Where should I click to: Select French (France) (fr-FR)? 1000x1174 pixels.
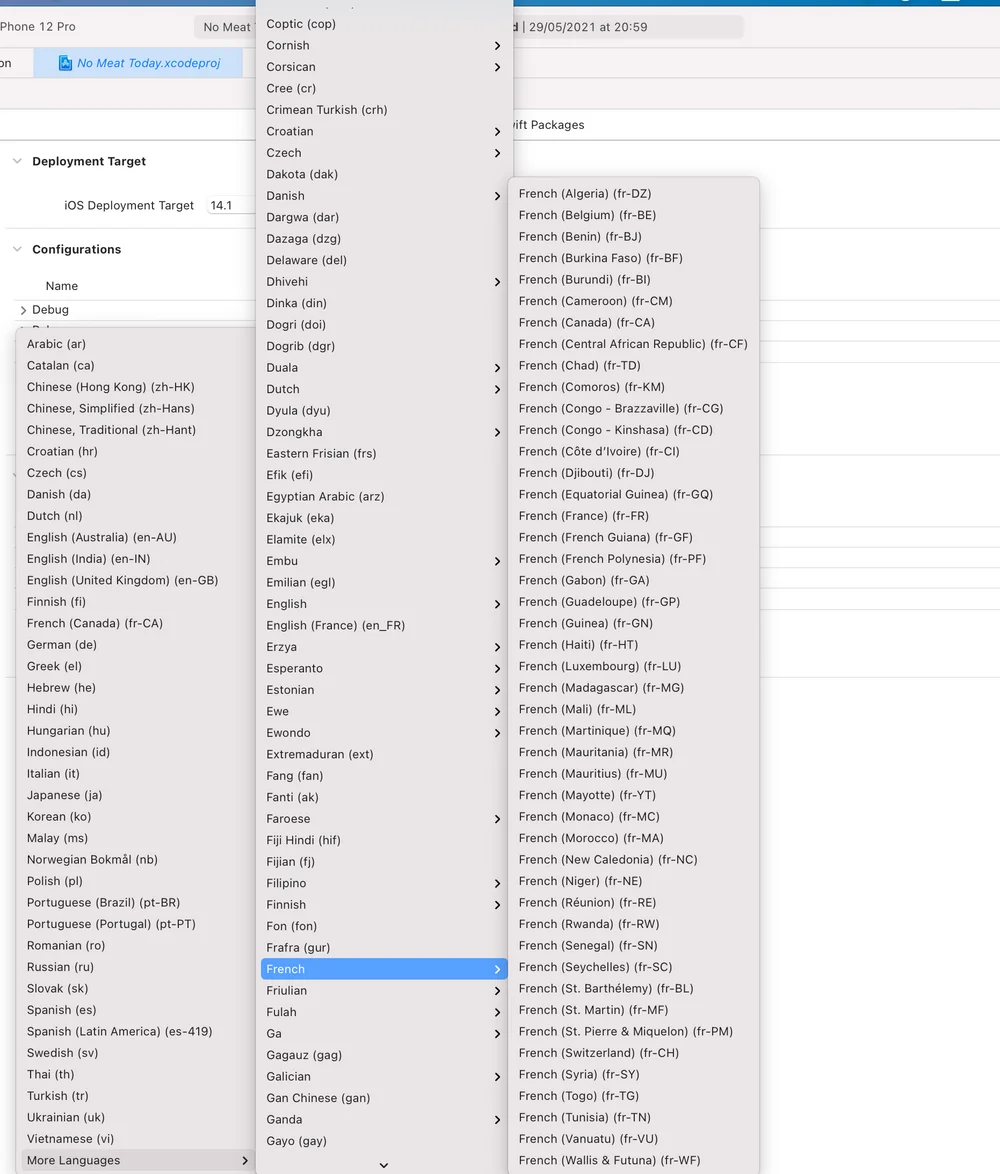coord(583,516)
